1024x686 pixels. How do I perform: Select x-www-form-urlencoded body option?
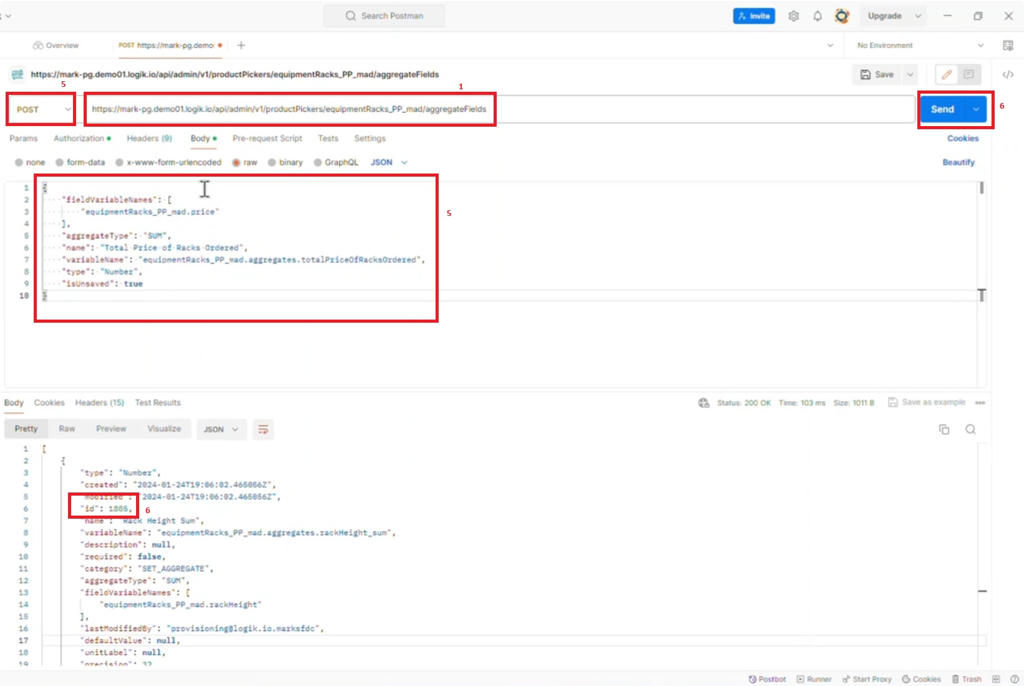pyautogui.click(x=168, y=163)
